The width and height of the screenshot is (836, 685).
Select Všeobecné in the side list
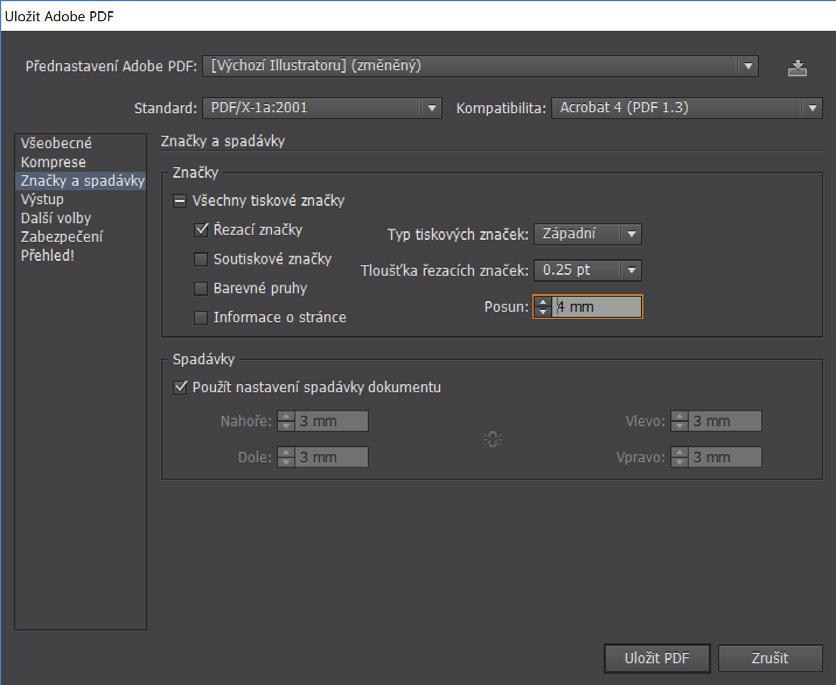tap(81, 143)
